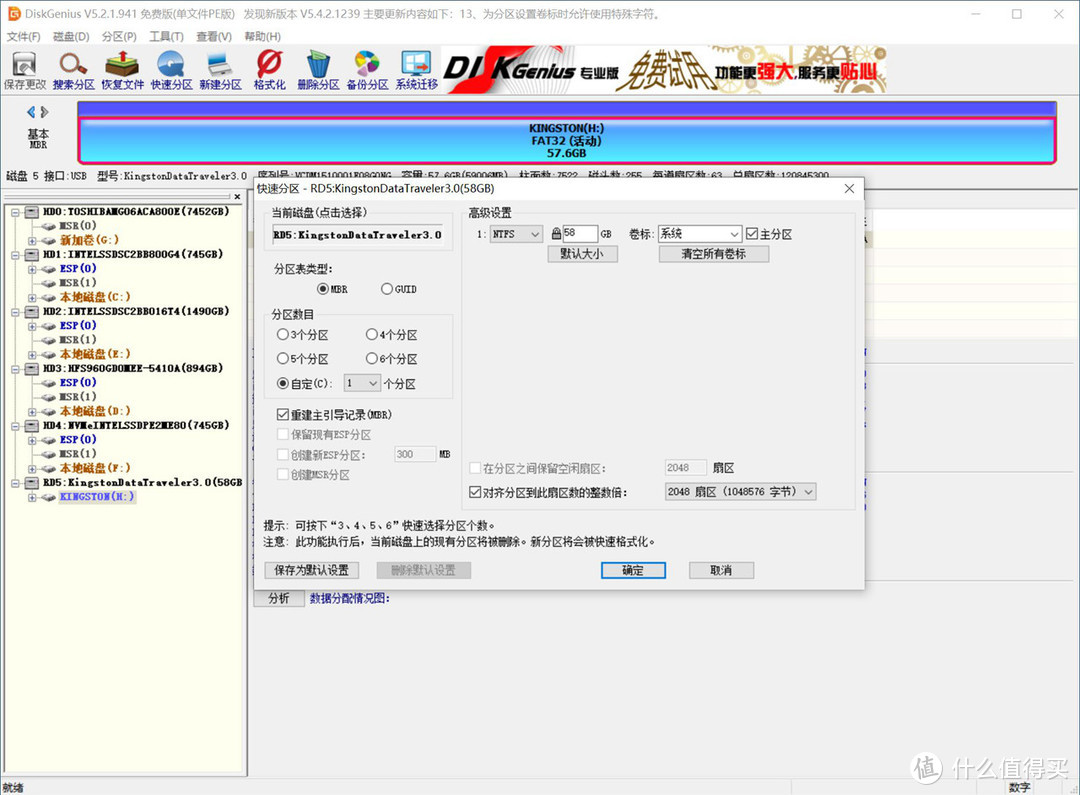Image resolution: width=1080 pixels, height=795 pixels.
Task: Open the 文件(F) menu
Action: (24, 36)
